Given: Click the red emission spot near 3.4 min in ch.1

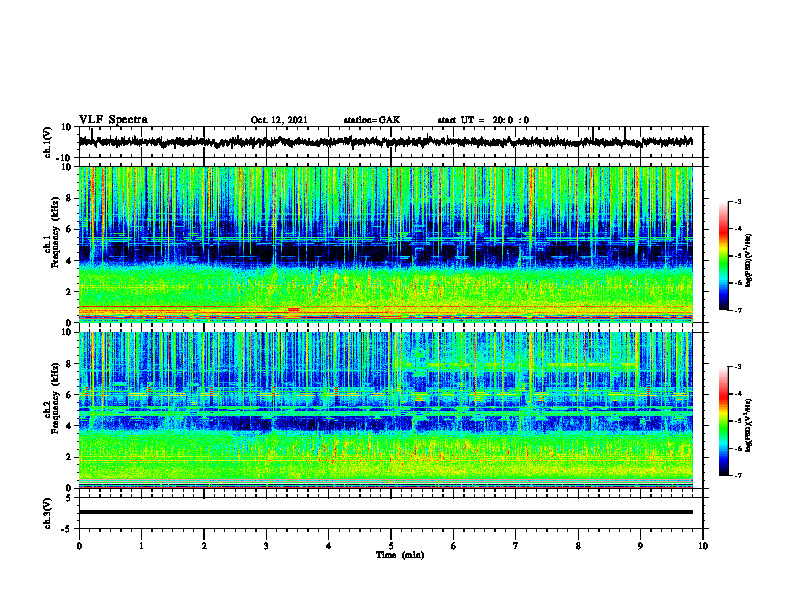Looking at the screenshot, I should tap(293, 309).
